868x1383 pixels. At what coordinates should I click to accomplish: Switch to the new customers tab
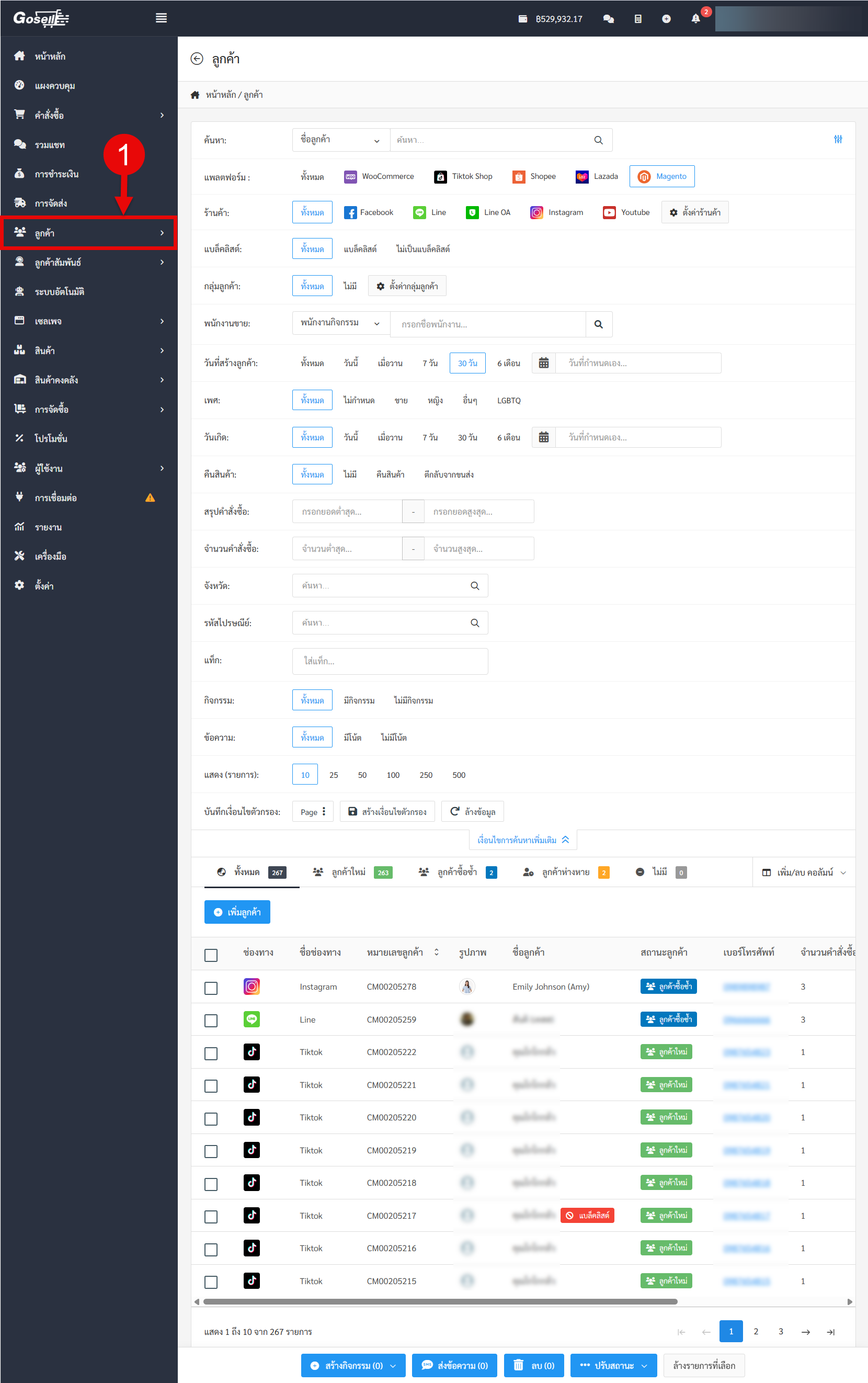[x=352, y=872]
